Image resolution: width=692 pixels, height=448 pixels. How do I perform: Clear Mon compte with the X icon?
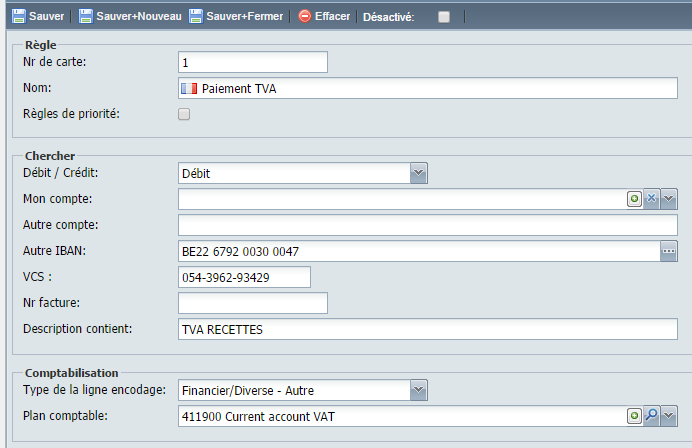651,199
